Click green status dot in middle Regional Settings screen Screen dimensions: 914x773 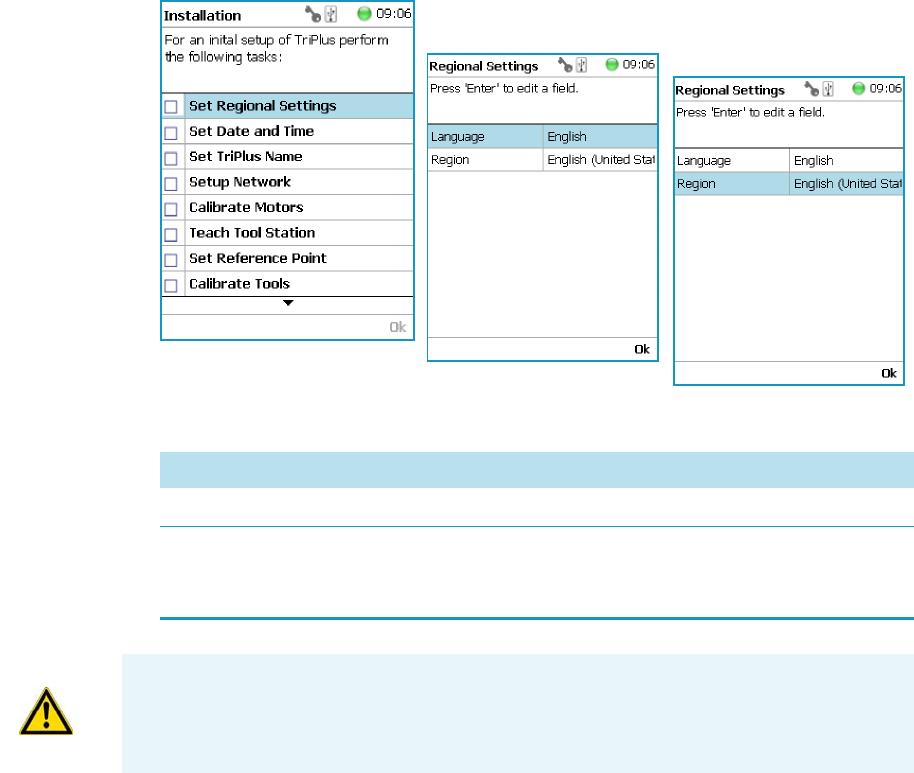pyautogui.click(x=611, y=64)
